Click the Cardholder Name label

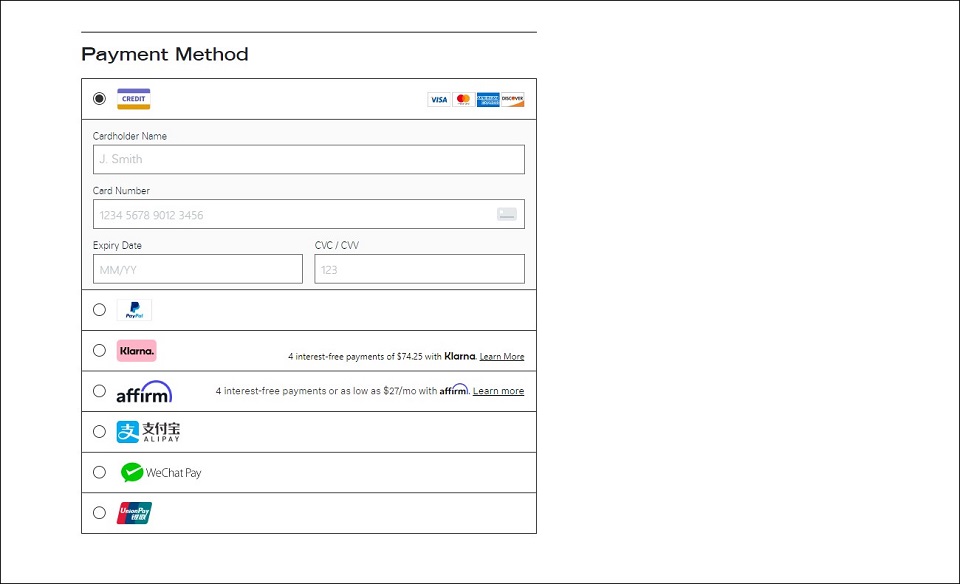point(130,136)
